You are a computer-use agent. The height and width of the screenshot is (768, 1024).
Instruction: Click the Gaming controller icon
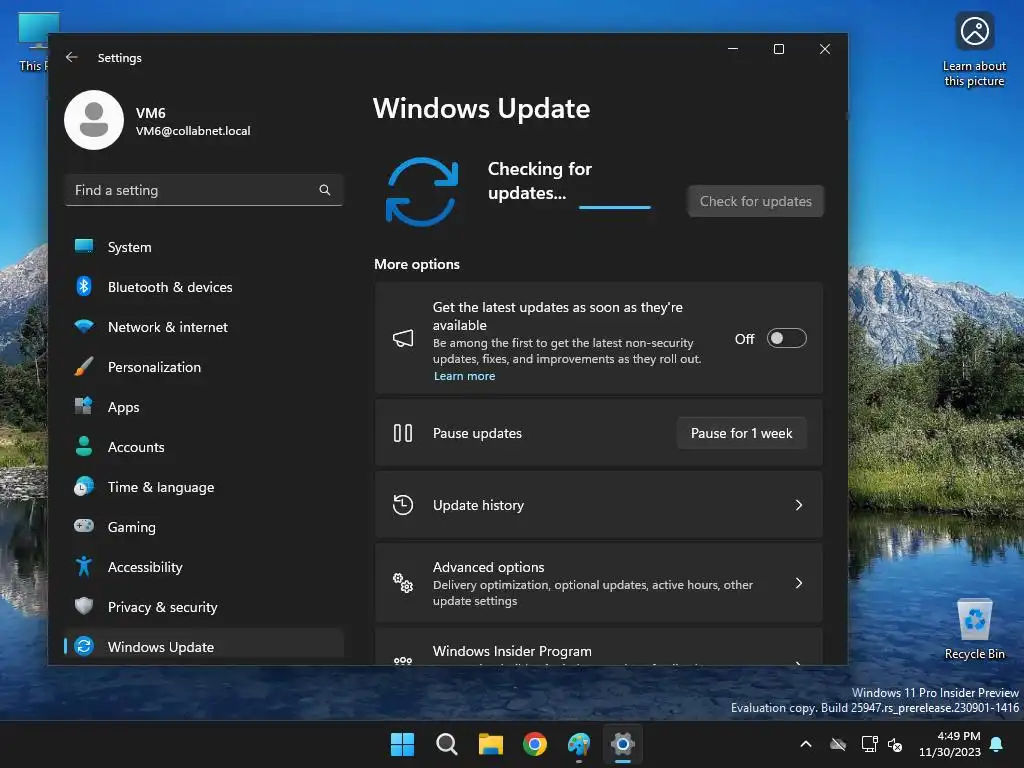(x=84, y=526)
